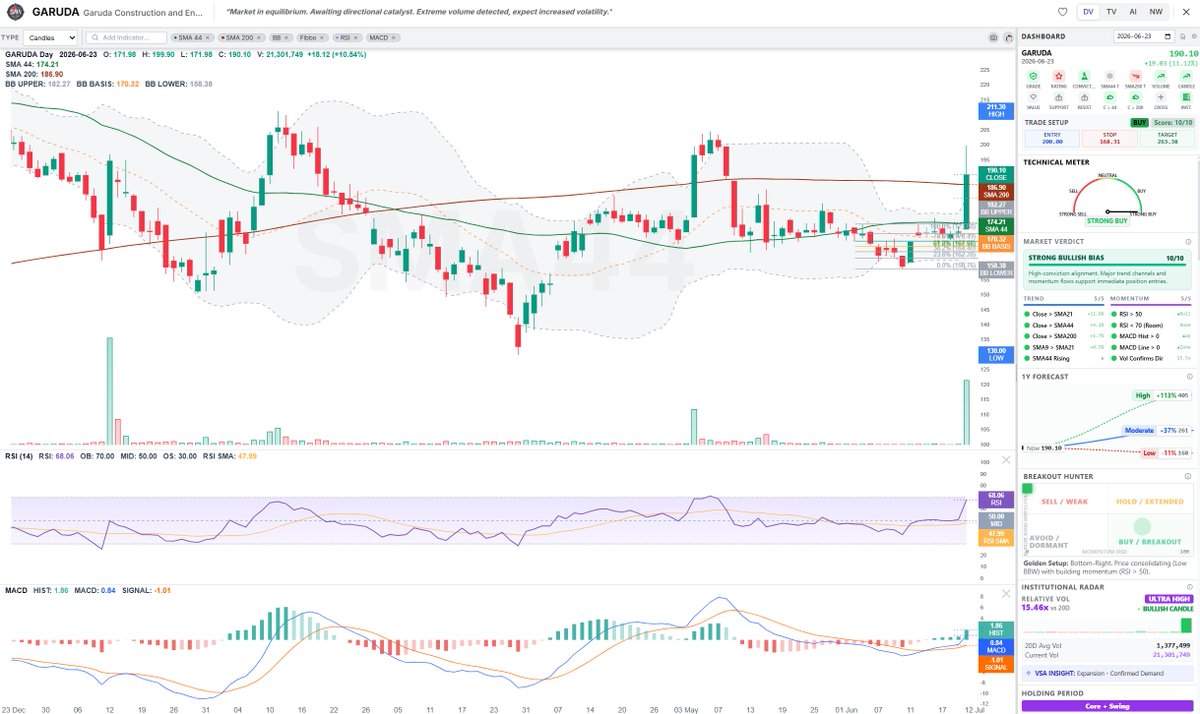The height and width of the screenshot is (714, 1200).
Task: Switch to the DV view tab
Action: [x=1088, y=12]
